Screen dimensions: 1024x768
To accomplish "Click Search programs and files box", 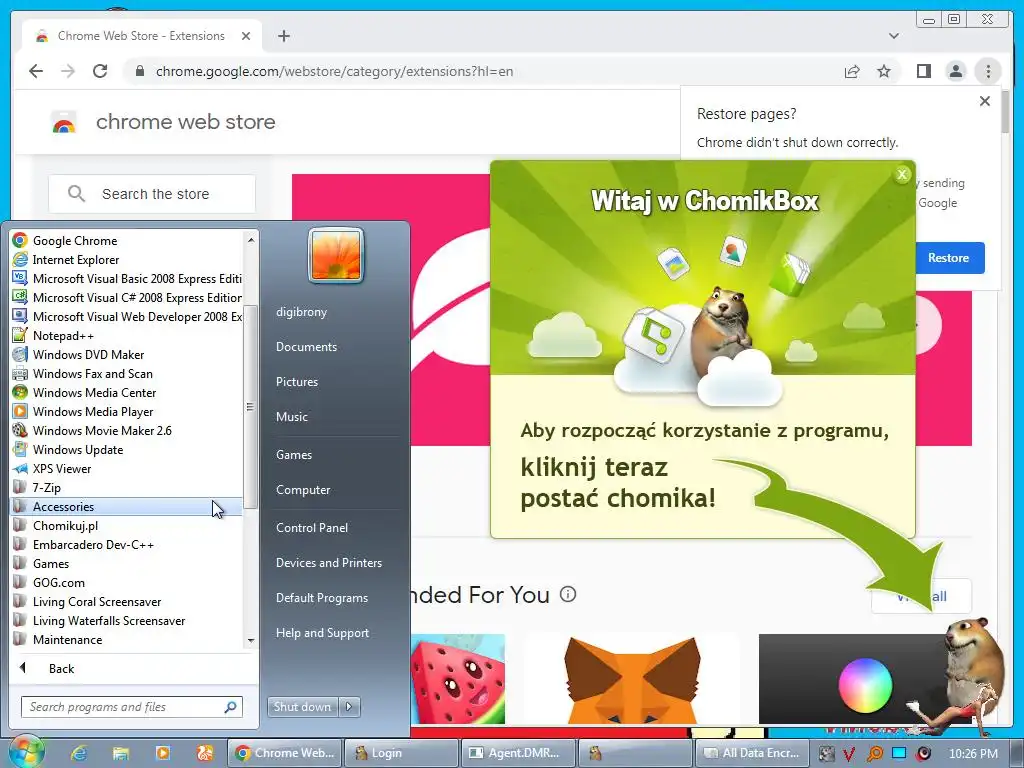I will 131,707.
